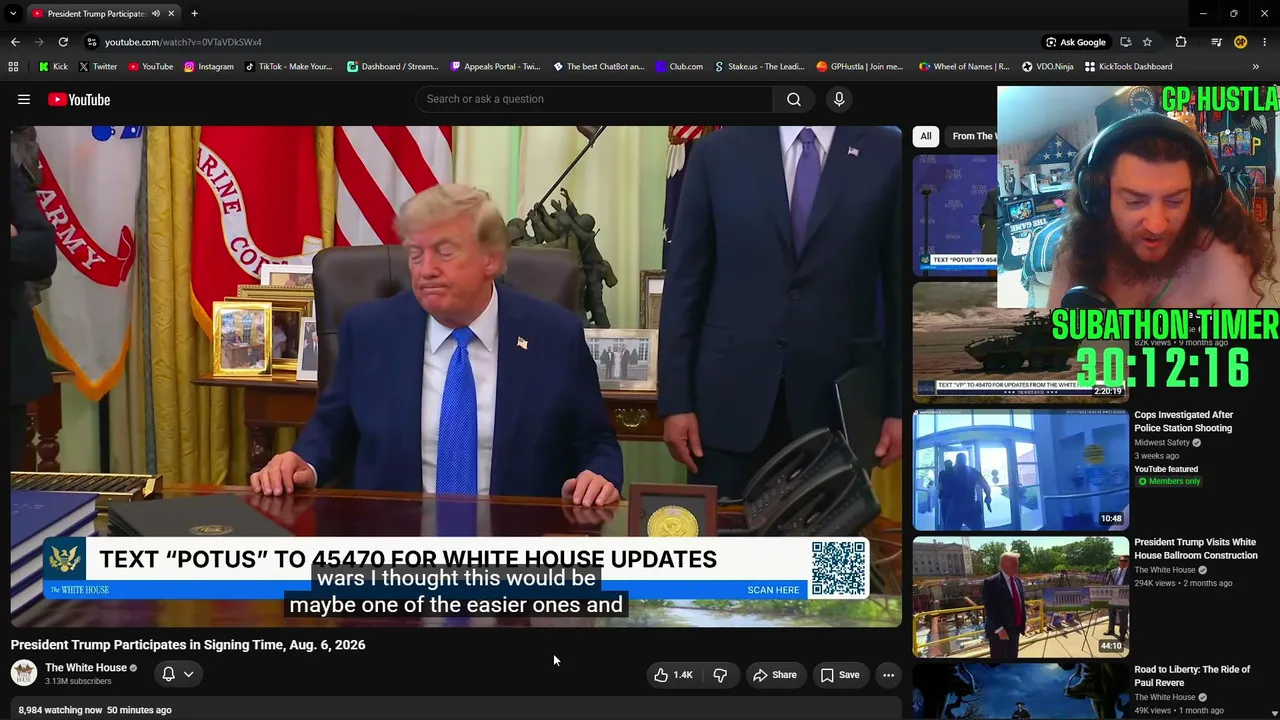The image size is (1280, 720).
Task: Open the Chrome three-dot menu
Action: pos(1264,42)
